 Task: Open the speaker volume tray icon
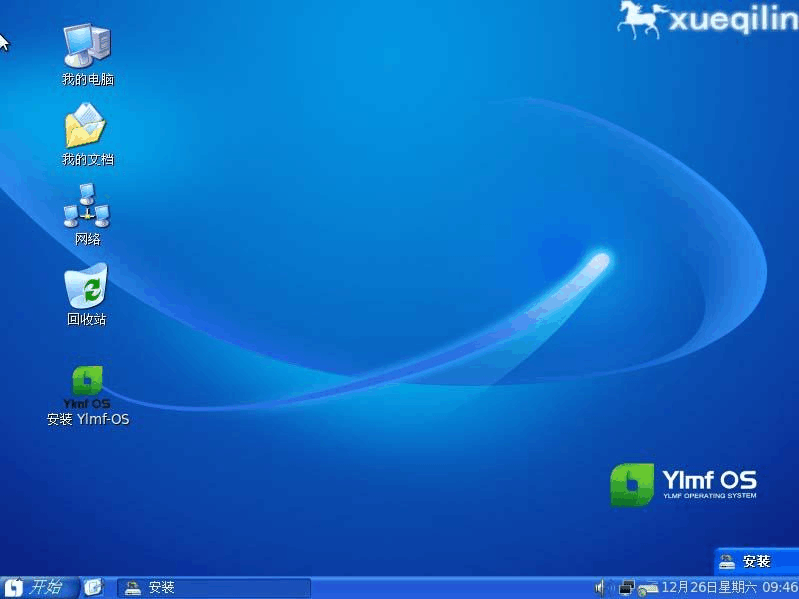[601, 588]
